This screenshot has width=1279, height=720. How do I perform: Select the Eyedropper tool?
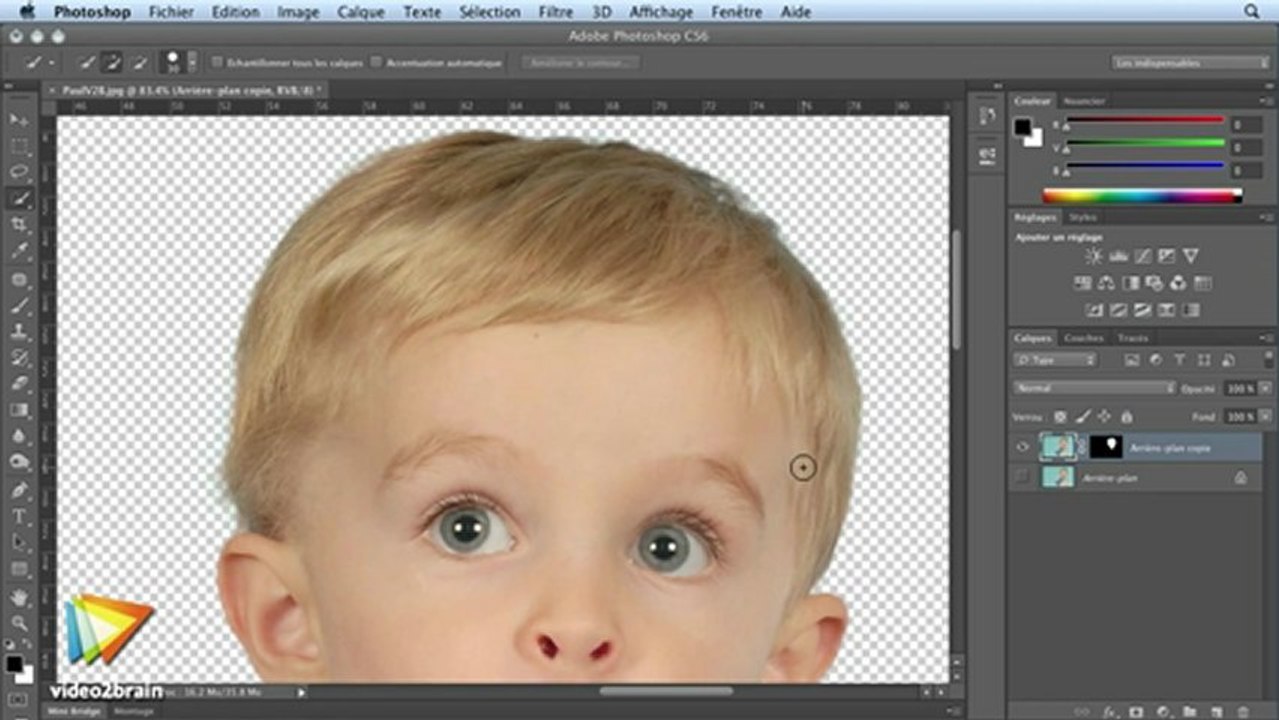(x=18, y=251)
